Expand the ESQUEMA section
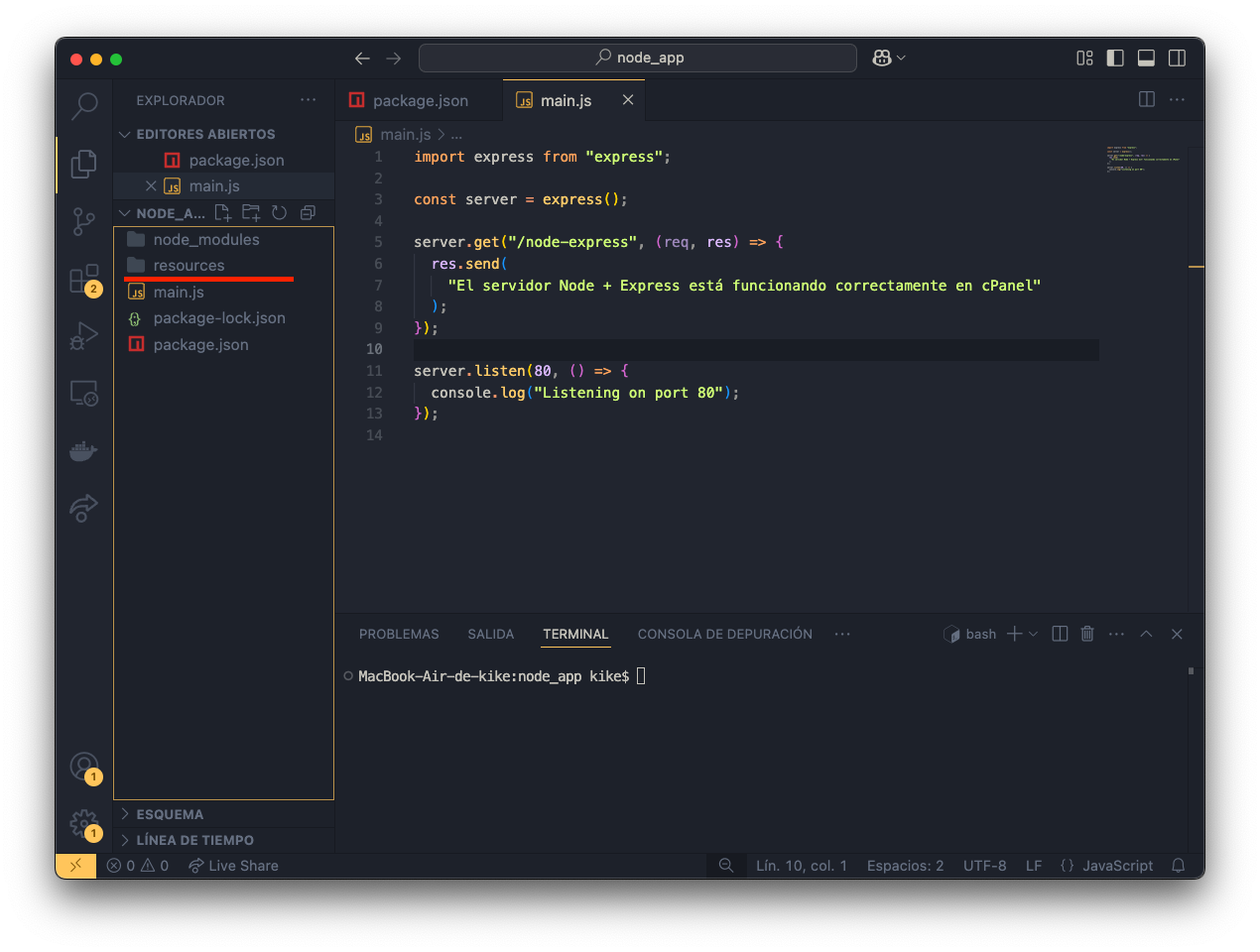Screen dimensions: 1260x952 coord(170,814)
